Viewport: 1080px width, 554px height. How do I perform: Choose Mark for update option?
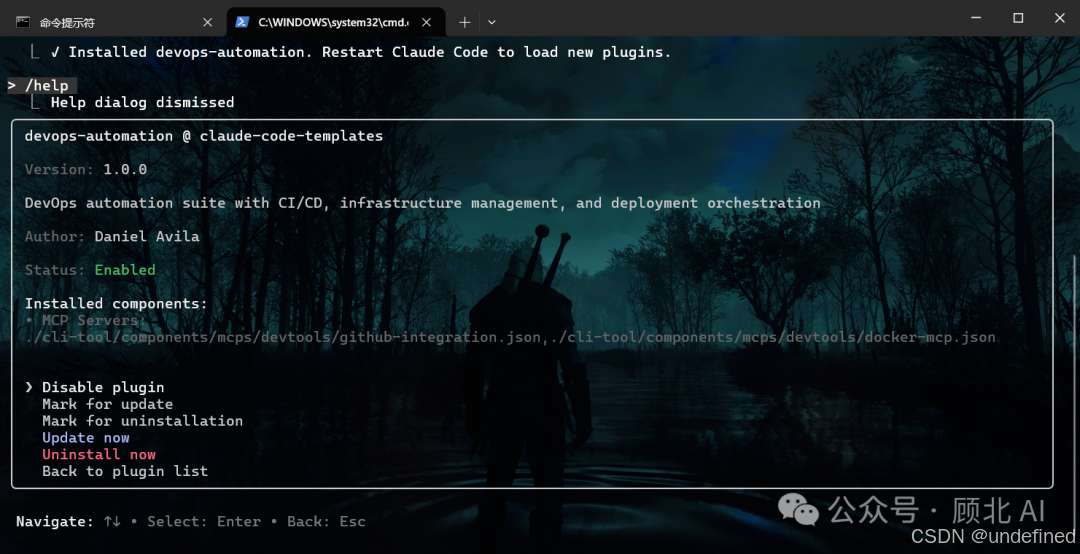(107, 404)
